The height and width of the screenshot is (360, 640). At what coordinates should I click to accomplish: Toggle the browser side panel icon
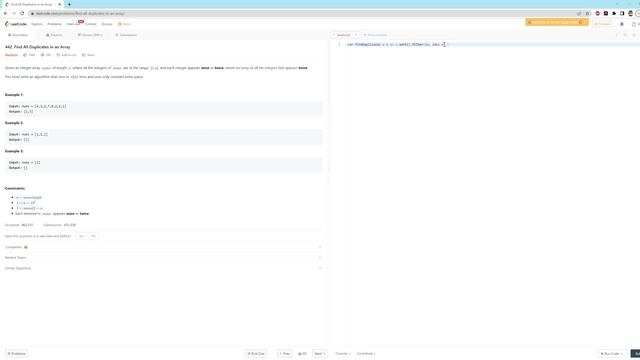click(622, 13)
